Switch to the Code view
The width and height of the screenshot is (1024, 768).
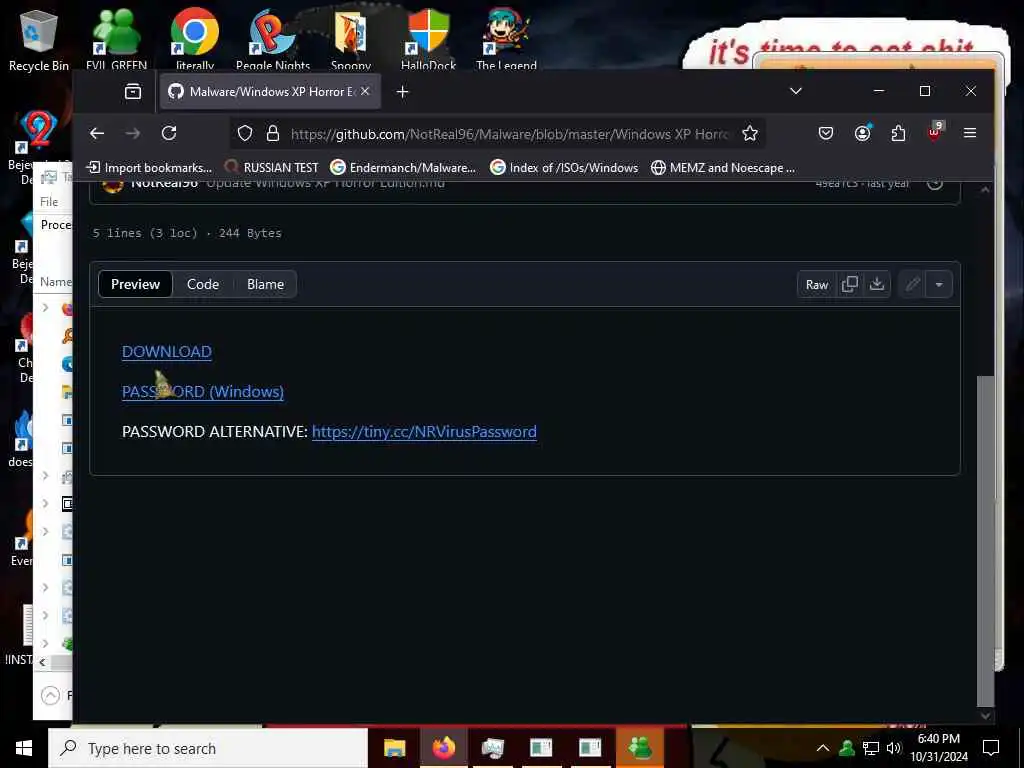(x=203, y=284)
